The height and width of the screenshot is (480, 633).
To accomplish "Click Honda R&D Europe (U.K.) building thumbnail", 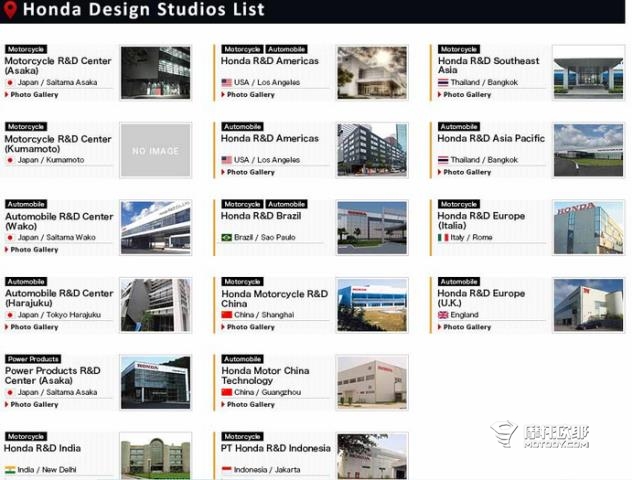I will [x=589, y=305].
